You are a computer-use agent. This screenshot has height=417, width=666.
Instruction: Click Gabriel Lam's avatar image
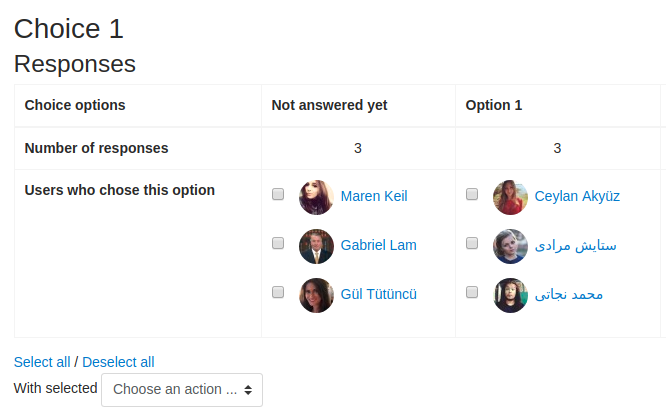coord(316,246)
